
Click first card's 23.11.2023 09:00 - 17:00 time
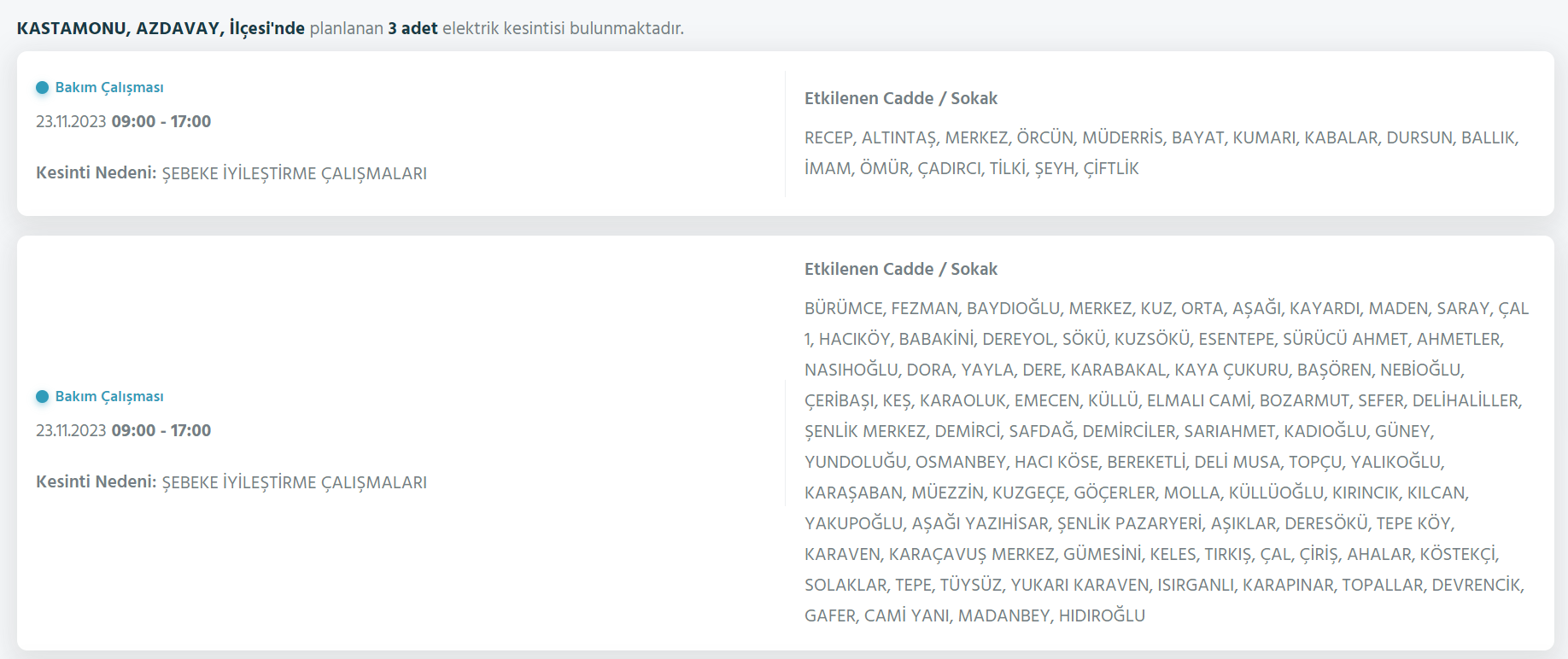(x=123, y=121)
